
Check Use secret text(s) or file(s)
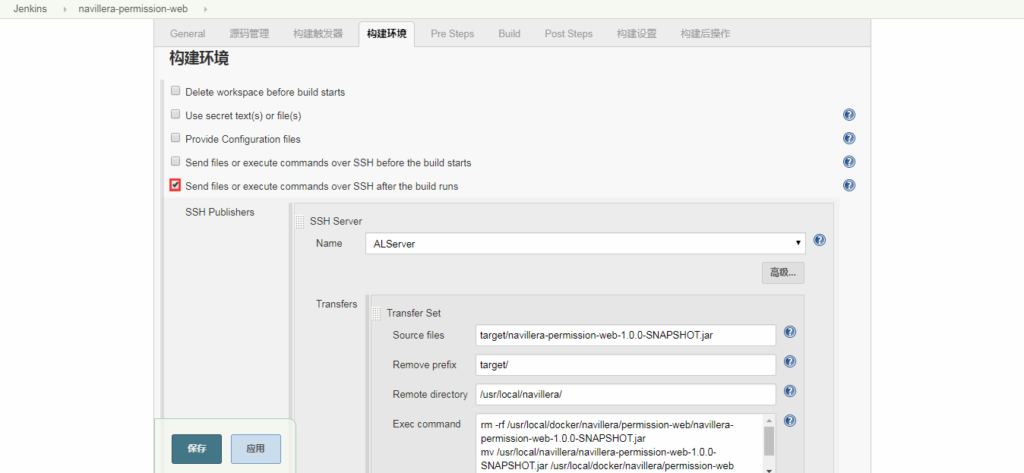click(176, 115)
